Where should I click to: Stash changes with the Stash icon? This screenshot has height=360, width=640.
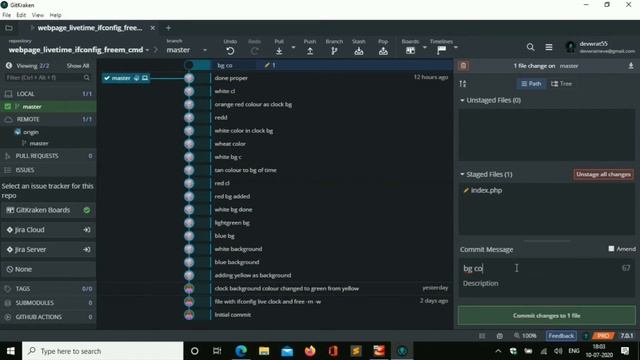[359, 51]
